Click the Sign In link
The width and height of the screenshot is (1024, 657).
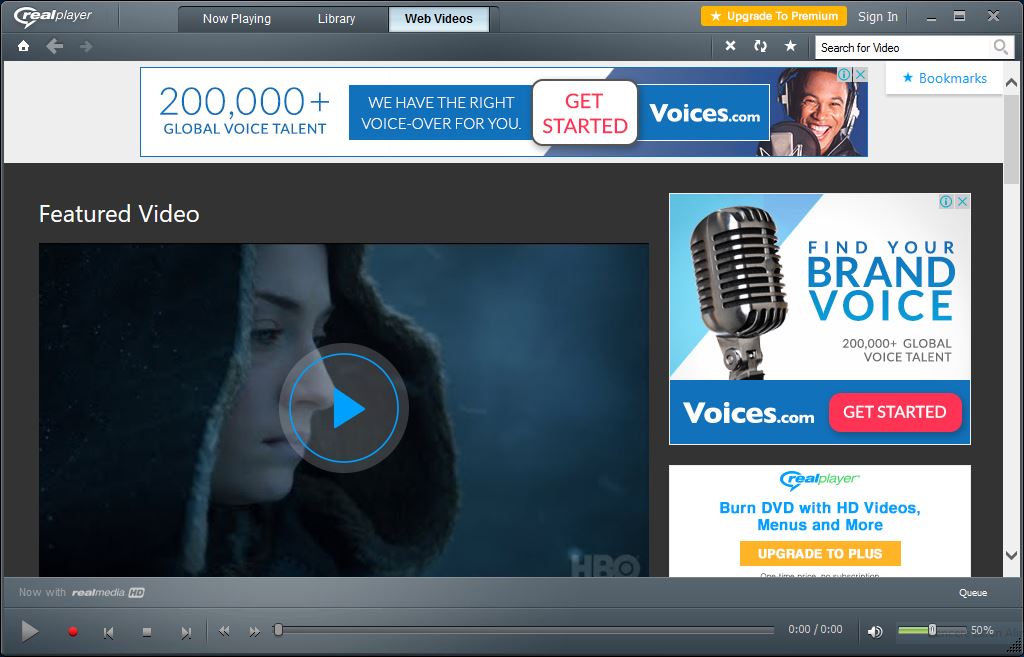[x=878, y=17]
